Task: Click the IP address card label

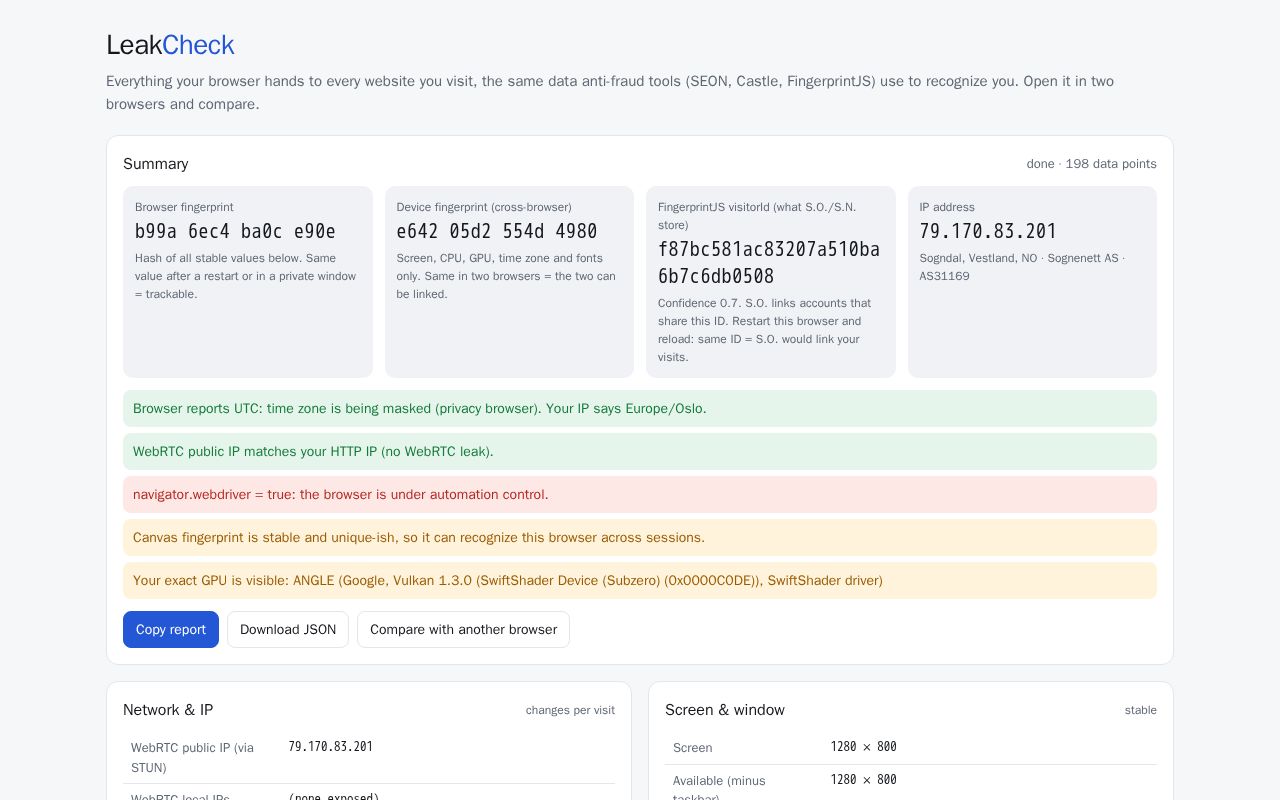Action: coord(947,207)
